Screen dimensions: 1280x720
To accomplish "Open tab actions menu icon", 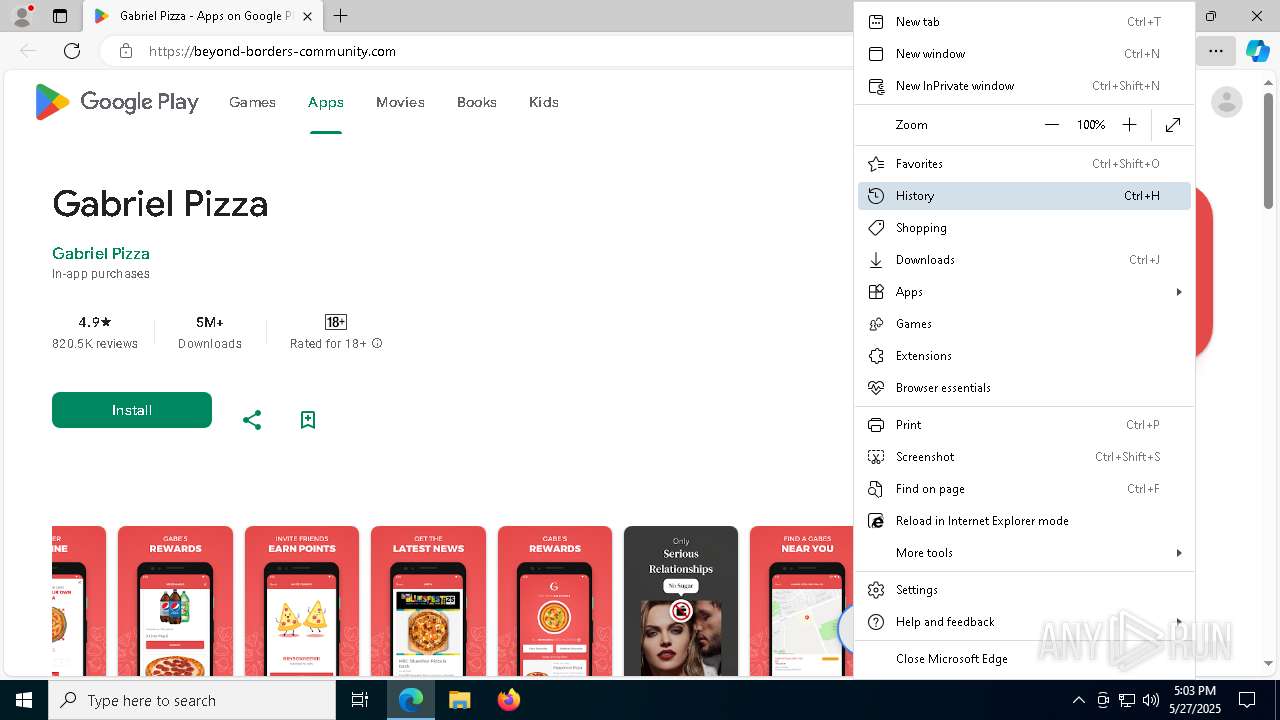I will [60, 16].
